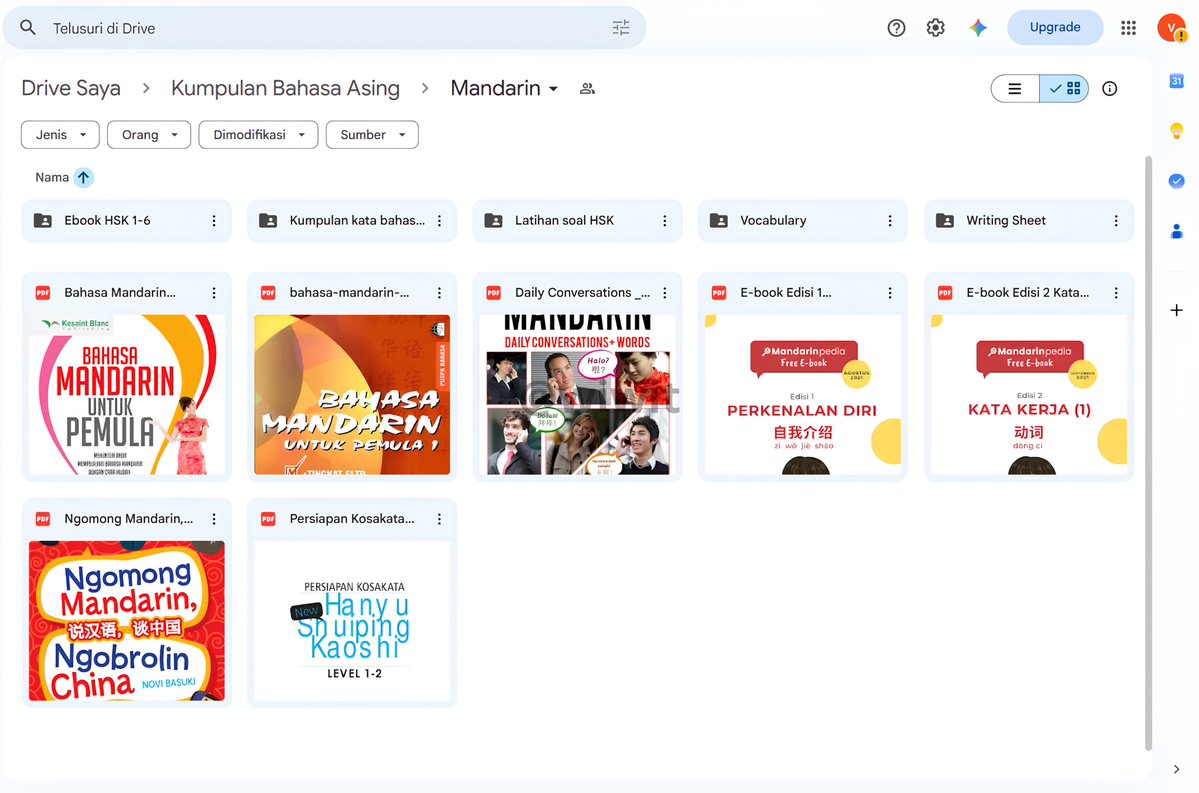The height and width of the screenshot is (793, 1199).
Task: Open more actions for bahasa-mandarin- PDF
Action: pos(440,293)
